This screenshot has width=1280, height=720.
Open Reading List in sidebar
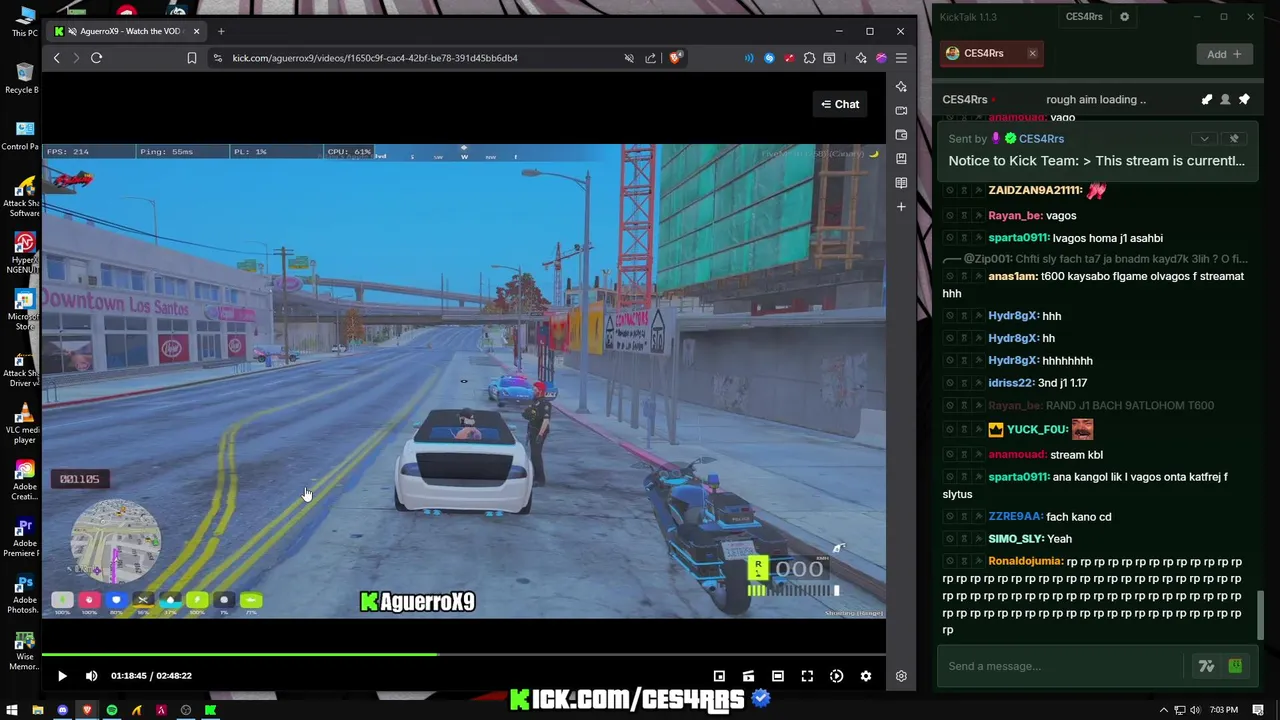(x=901, y=183)
